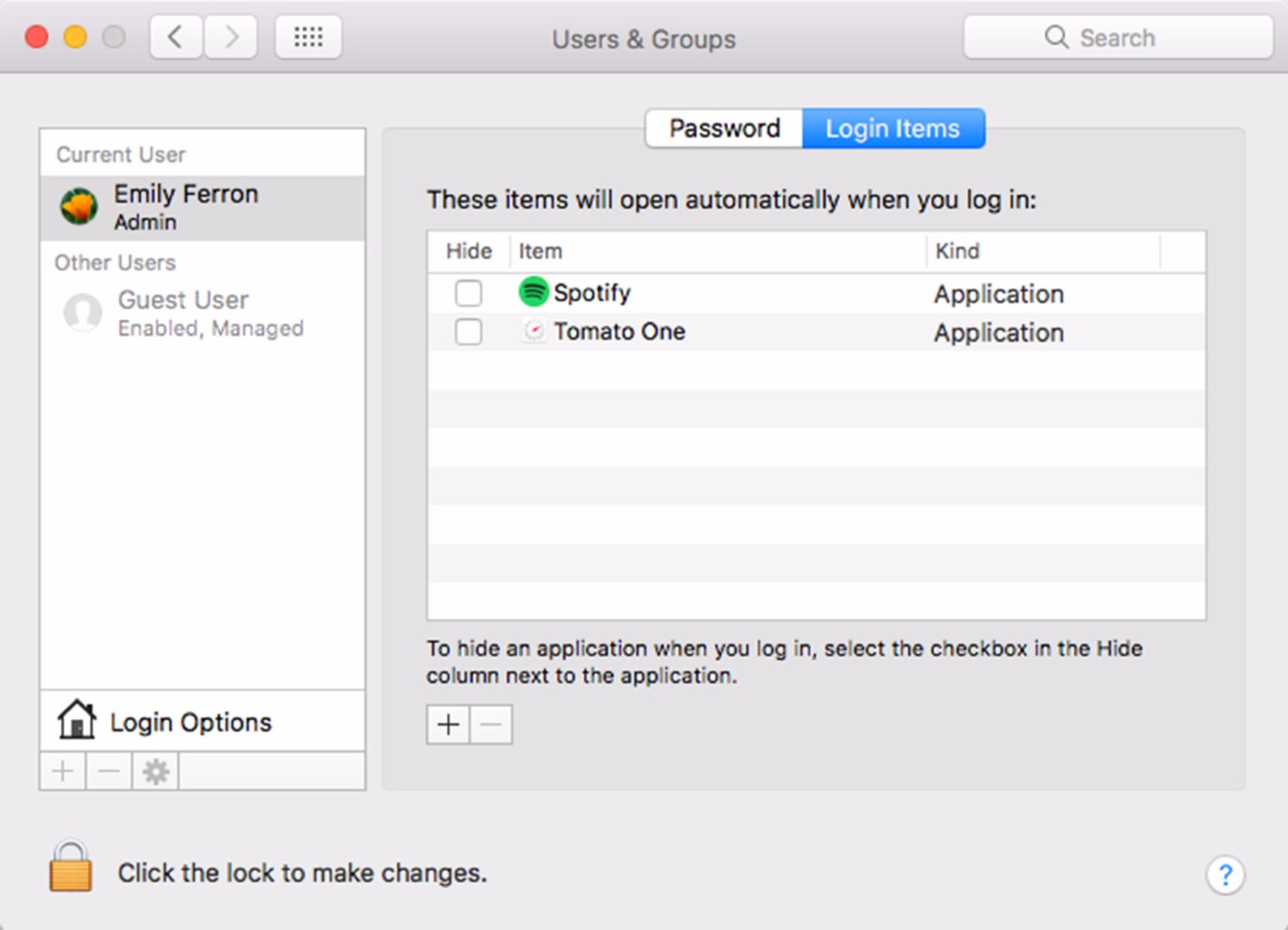Click the Show All preferences grid icon

309,37
